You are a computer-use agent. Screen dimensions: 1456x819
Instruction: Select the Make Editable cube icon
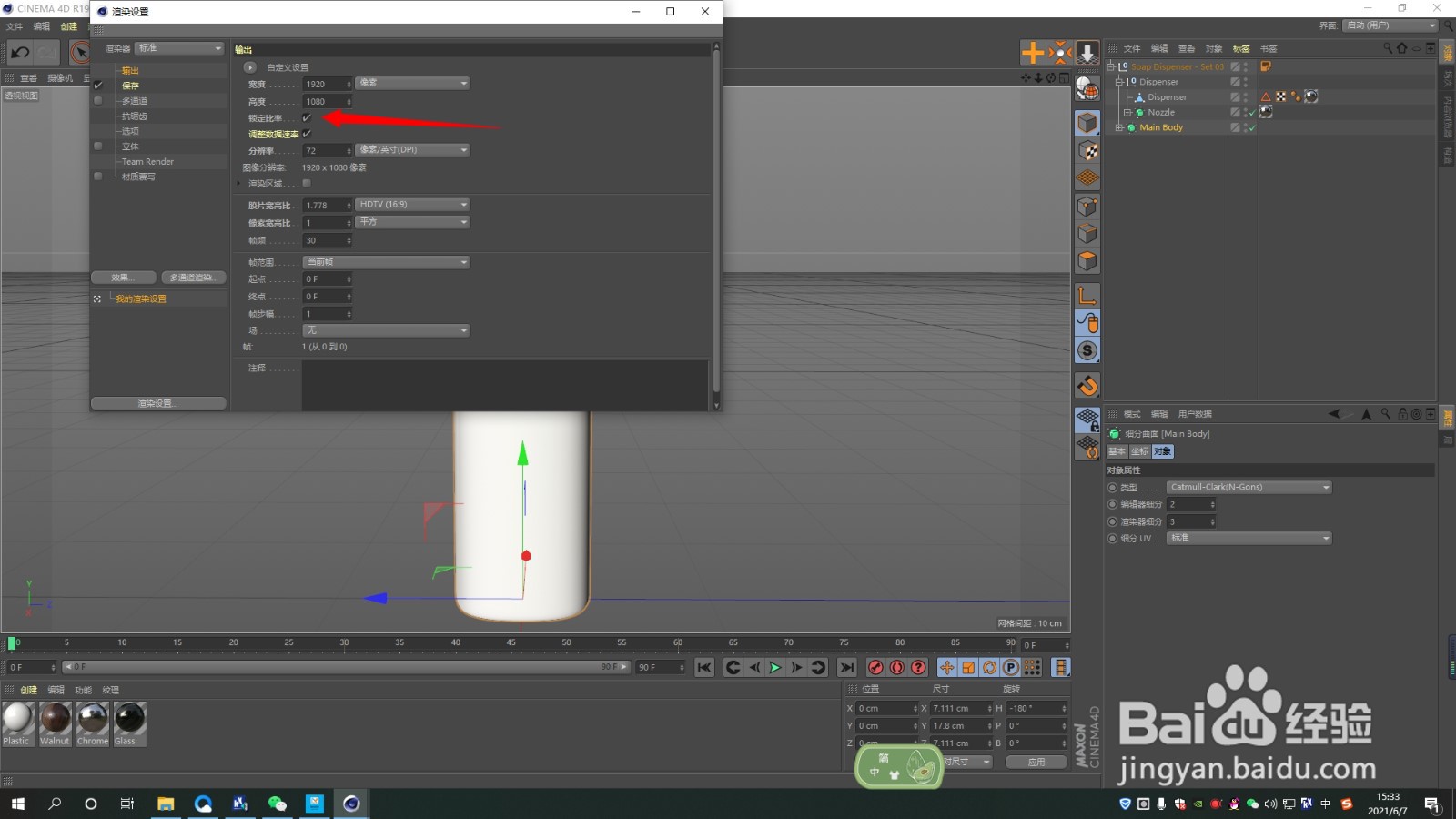[x=1087, y=123]
